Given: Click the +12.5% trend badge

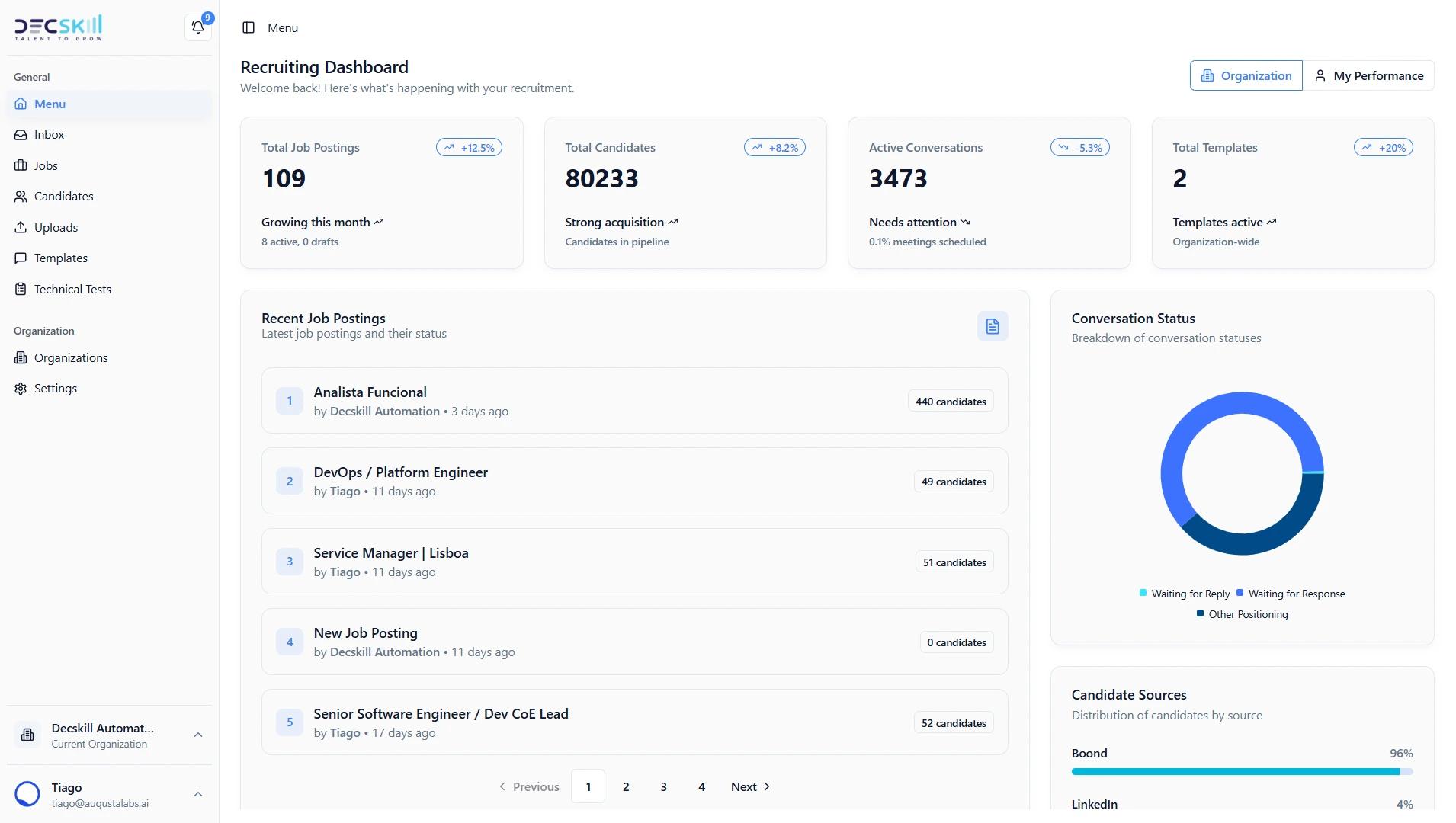Looking at the screenshot, I should click(x=469, y=148).
